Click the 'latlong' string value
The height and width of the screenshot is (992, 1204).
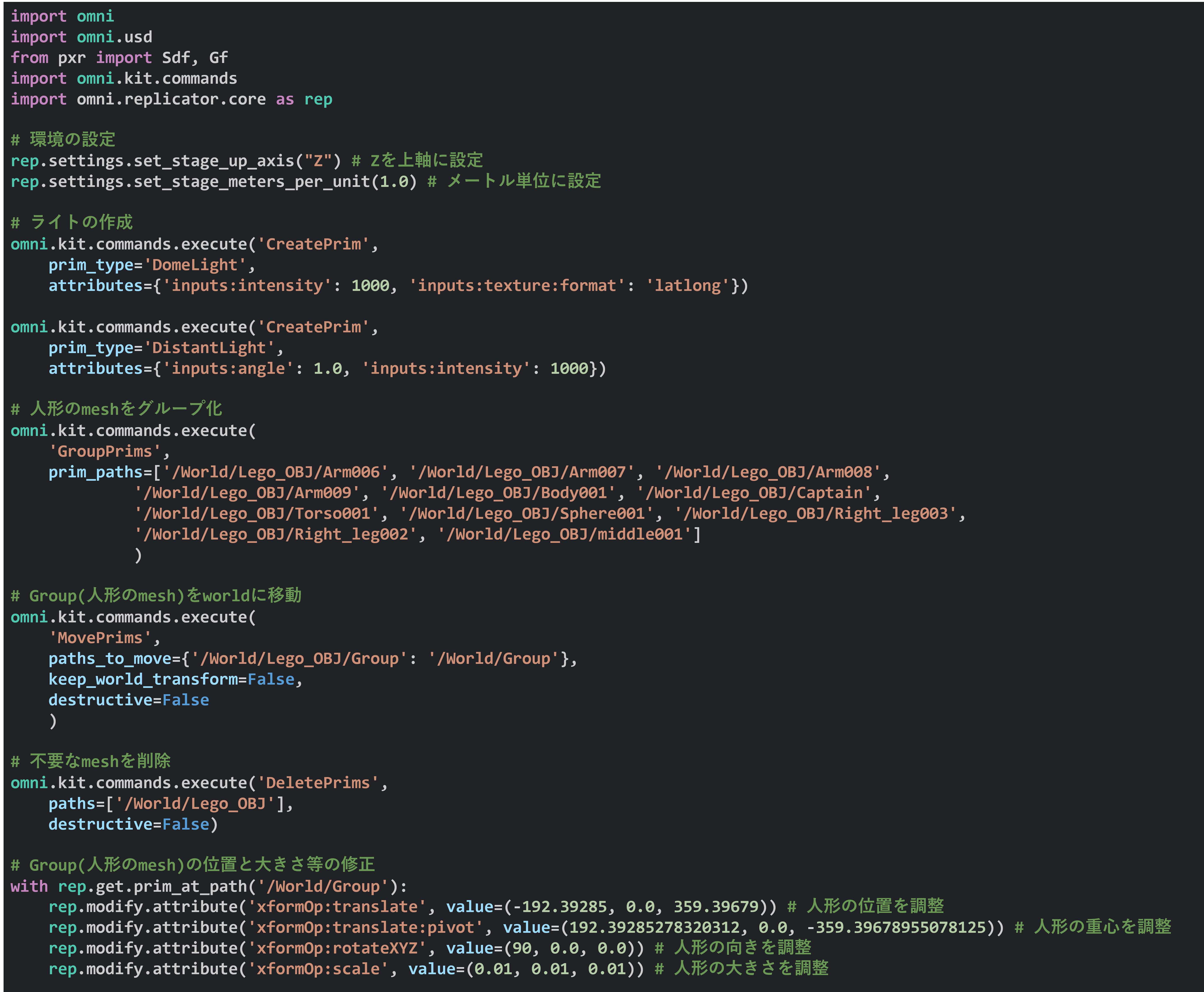pos(688,286)
